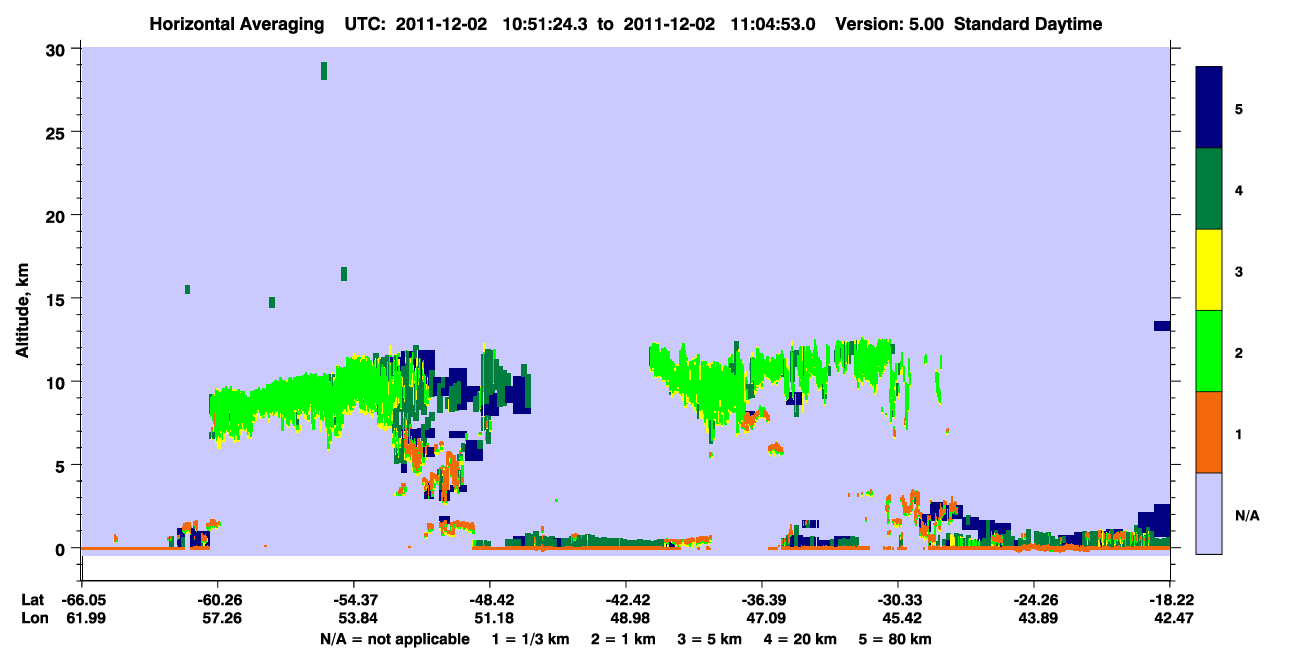1300x667 pixels.
Task: Click latitude value -60.26
Action: click(217, 600)
